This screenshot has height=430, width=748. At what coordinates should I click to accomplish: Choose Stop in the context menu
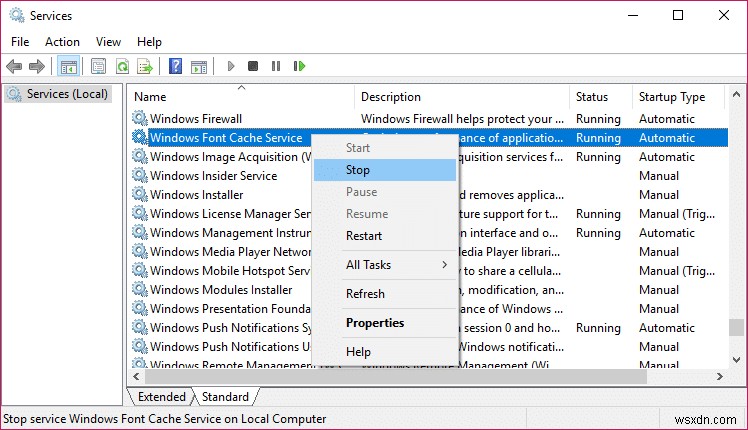[x=385, y=170]
